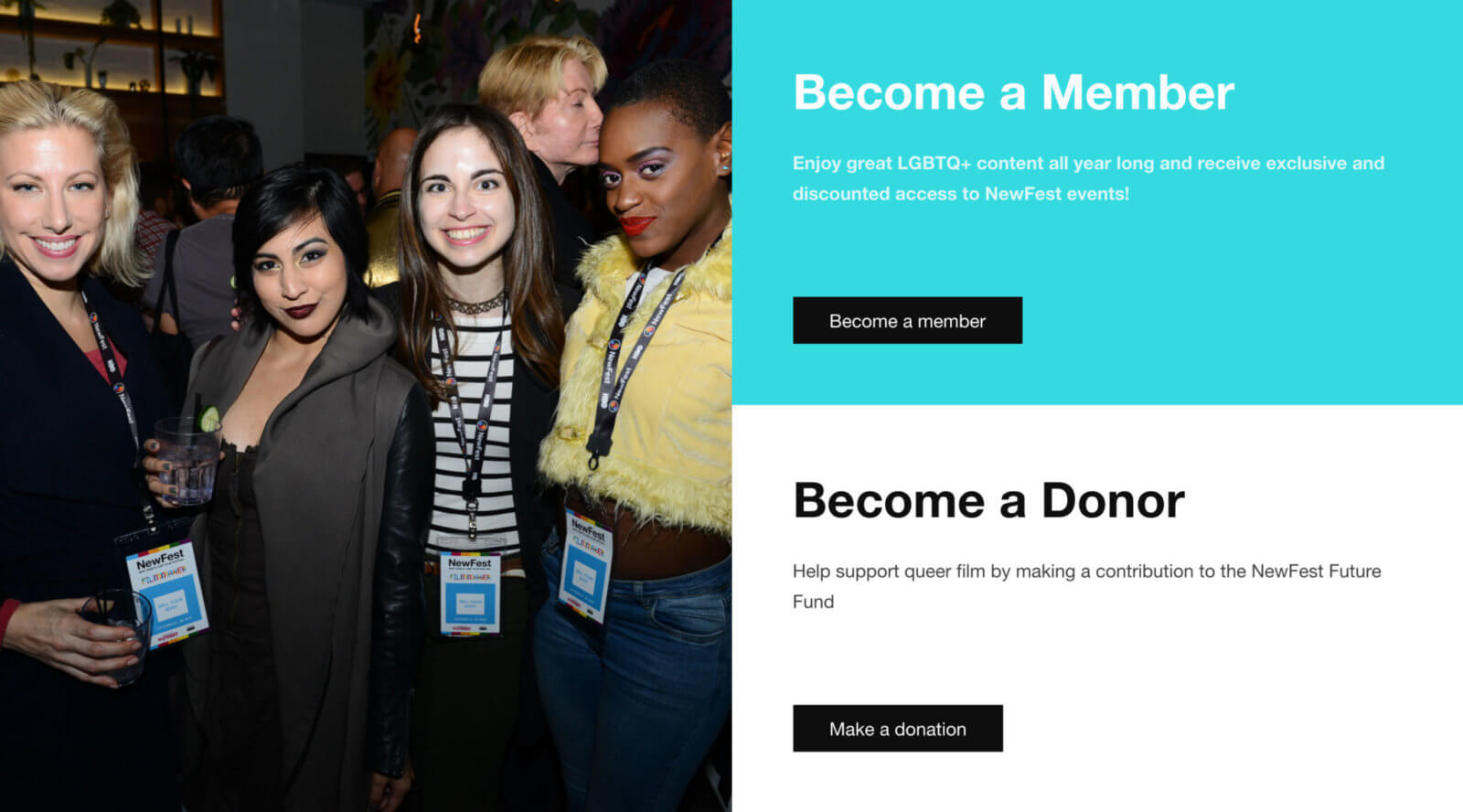This screenshot has width=1463, height=812.
Task: Click the words "NewFest Future Fund"
Action: pos(1316,572)
